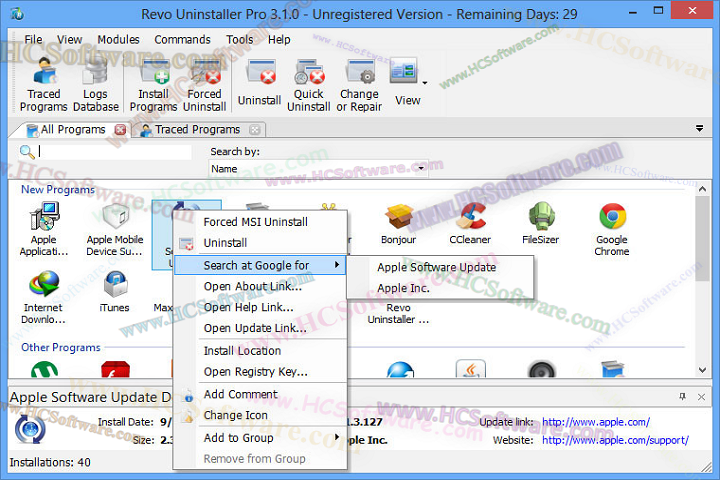Choose Install Location in context menu
This screenshot has height=480, width=720.
coord(260,350)
